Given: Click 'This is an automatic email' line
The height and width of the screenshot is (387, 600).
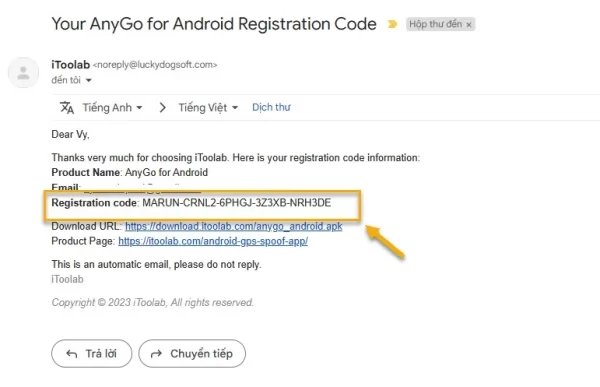Looking at the screenshot, I should click(157, 265).
